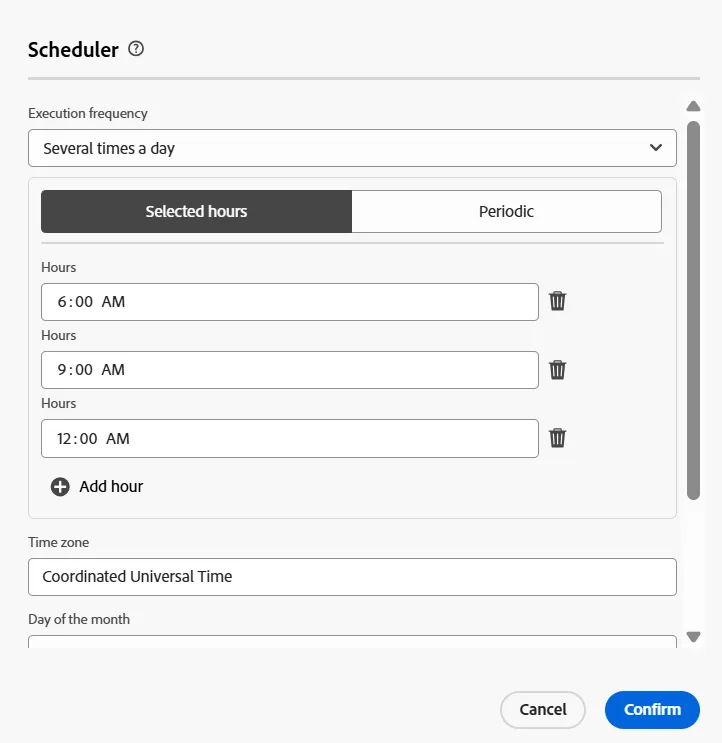Switch to the Periodic tab
The image size is (722, 743).
coord(506,211)
